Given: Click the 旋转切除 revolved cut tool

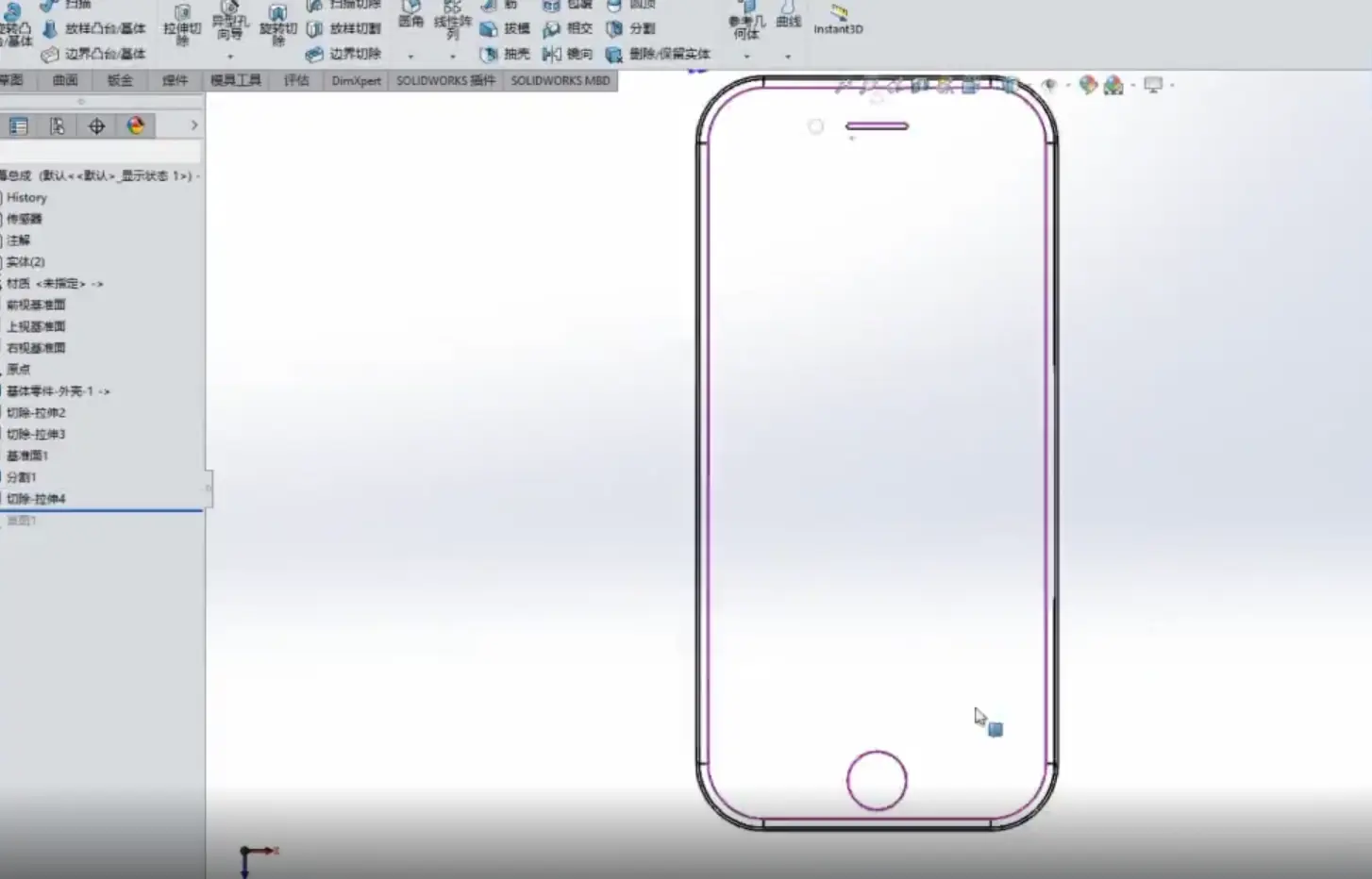Looking at the screenshot, I should [x=277, y=25].
